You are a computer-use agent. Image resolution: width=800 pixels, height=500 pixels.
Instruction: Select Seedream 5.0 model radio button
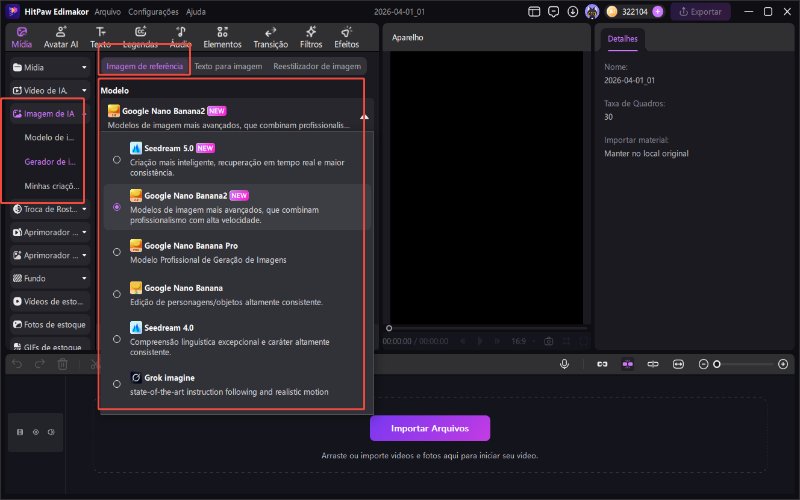117,160
